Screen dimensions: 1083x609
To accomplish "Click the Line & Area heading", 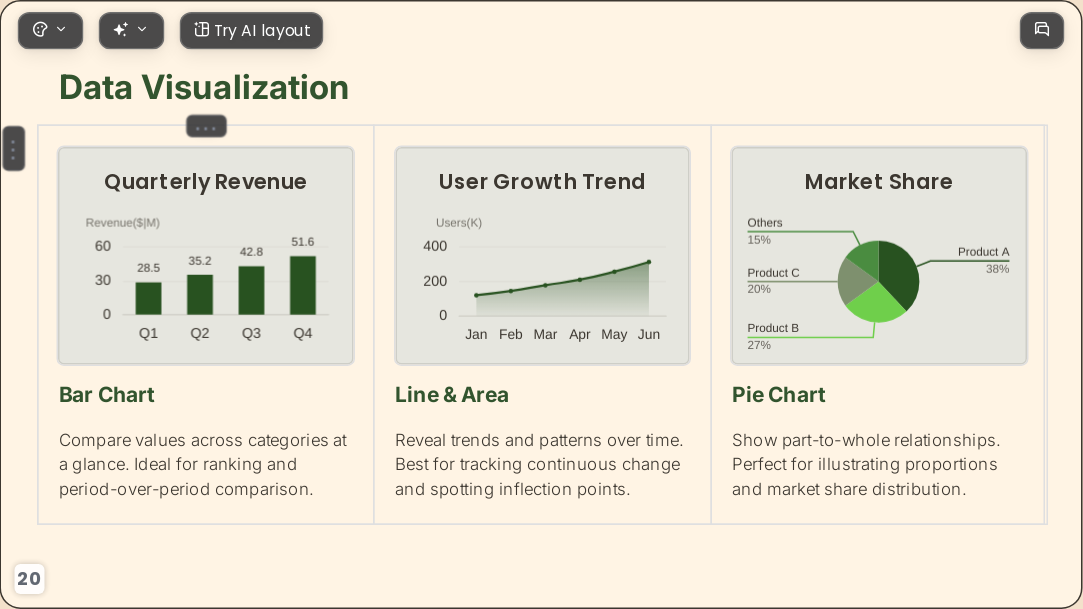I will (452, 395).
